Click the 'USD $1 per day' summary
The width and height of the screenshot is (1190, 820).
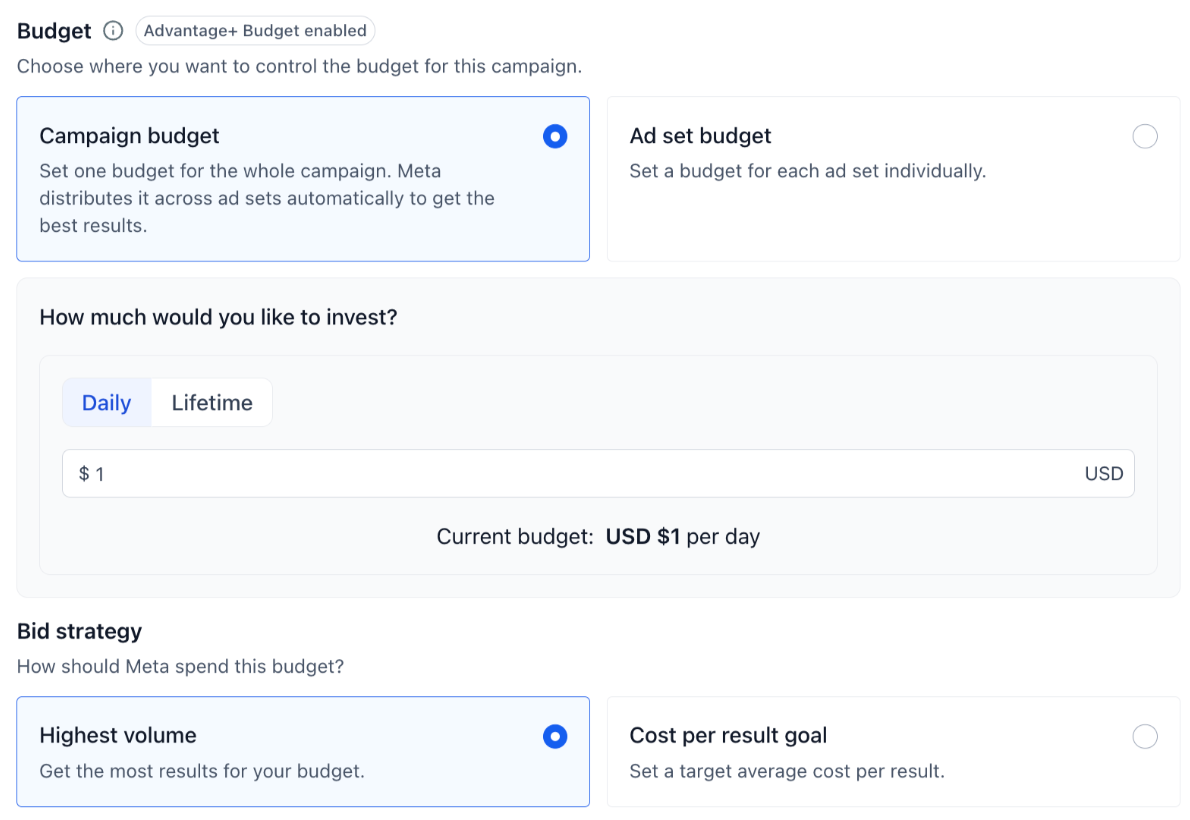tap(682, 537)
